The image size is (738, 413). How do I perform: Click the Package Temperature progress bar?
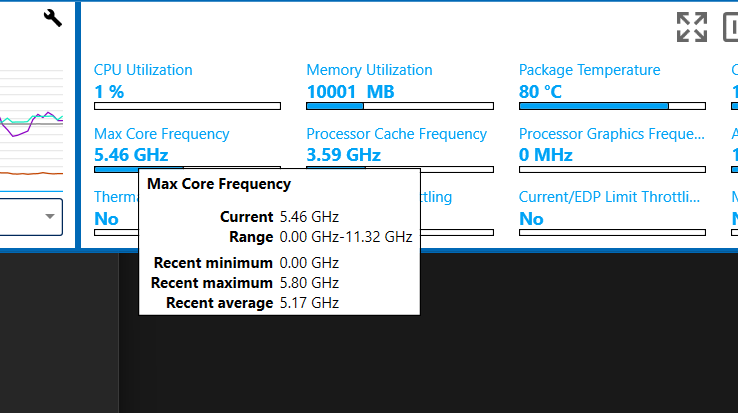[612, 106]
